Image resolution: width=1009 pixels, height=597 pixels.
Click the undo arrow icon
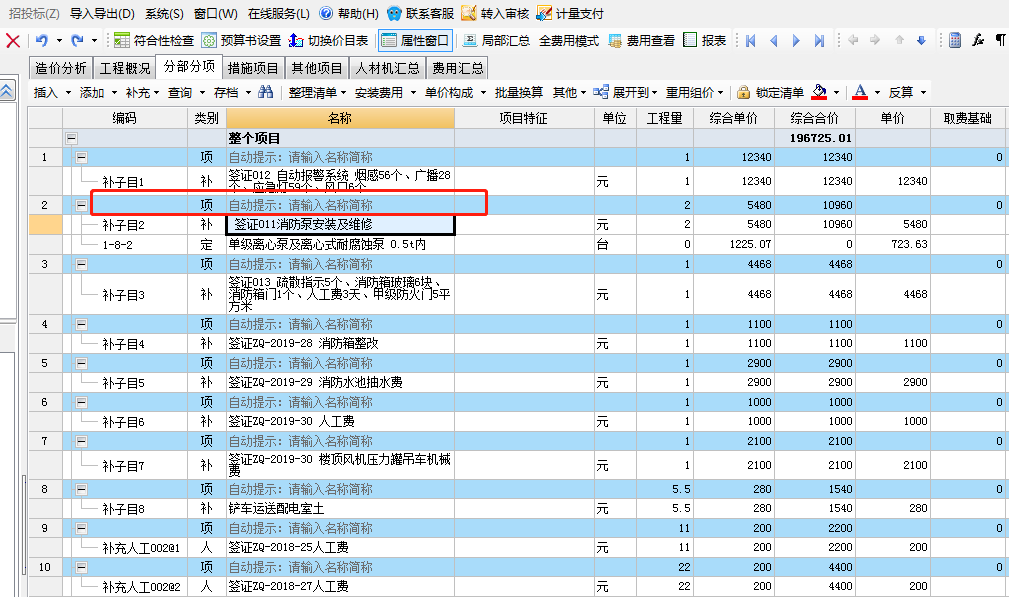42,41
